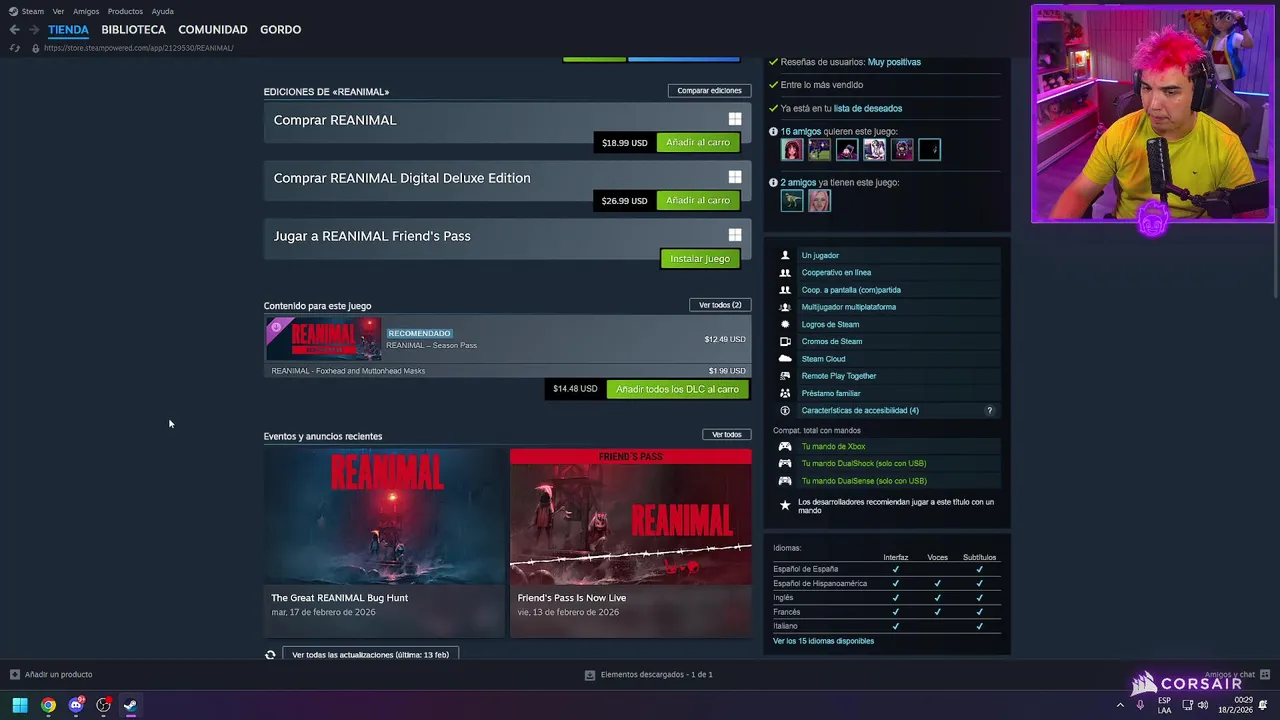Click the Un jugador person icon

pyautogui.click(x=785, y=255)
